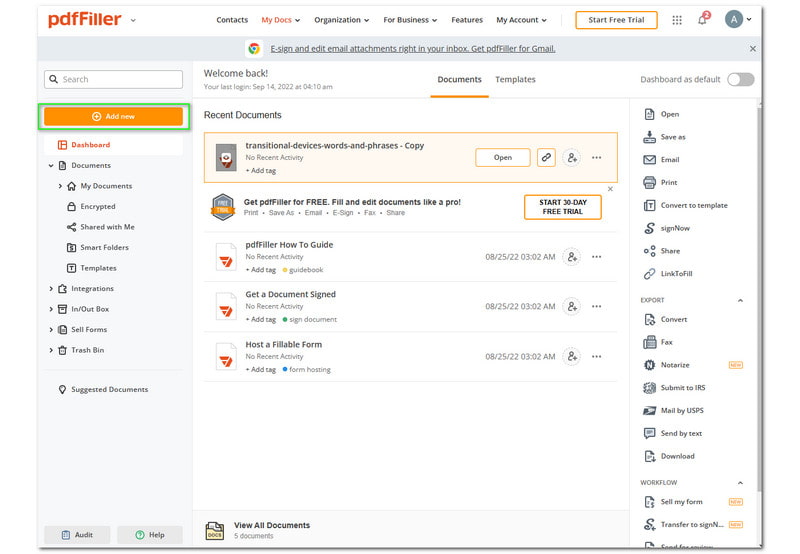Click share-user icon on transitional-devices document
Screen dimensions: 800x554
click(x=572, y=158)
